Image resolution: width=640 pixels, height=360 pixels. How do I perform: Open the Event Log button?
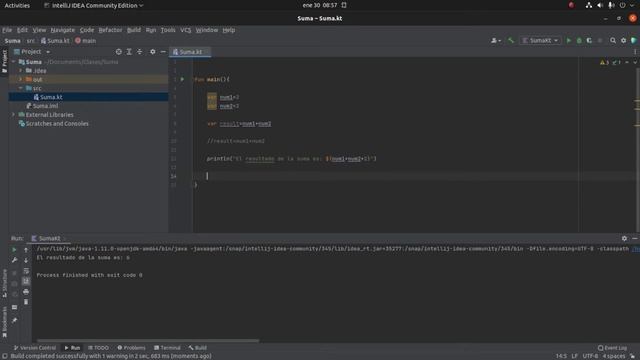pyautogui.click(x=612, y=348)
